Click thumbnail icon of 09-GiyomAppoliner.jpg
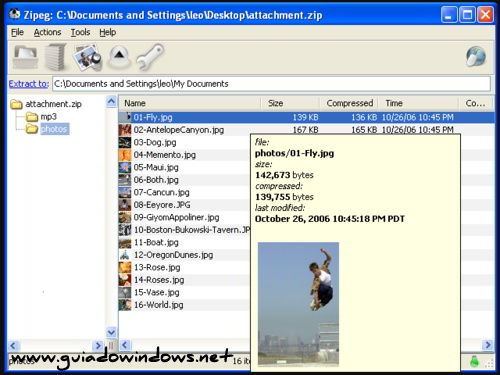The height and width of the screenshot is (375, 500). [125, 217]
